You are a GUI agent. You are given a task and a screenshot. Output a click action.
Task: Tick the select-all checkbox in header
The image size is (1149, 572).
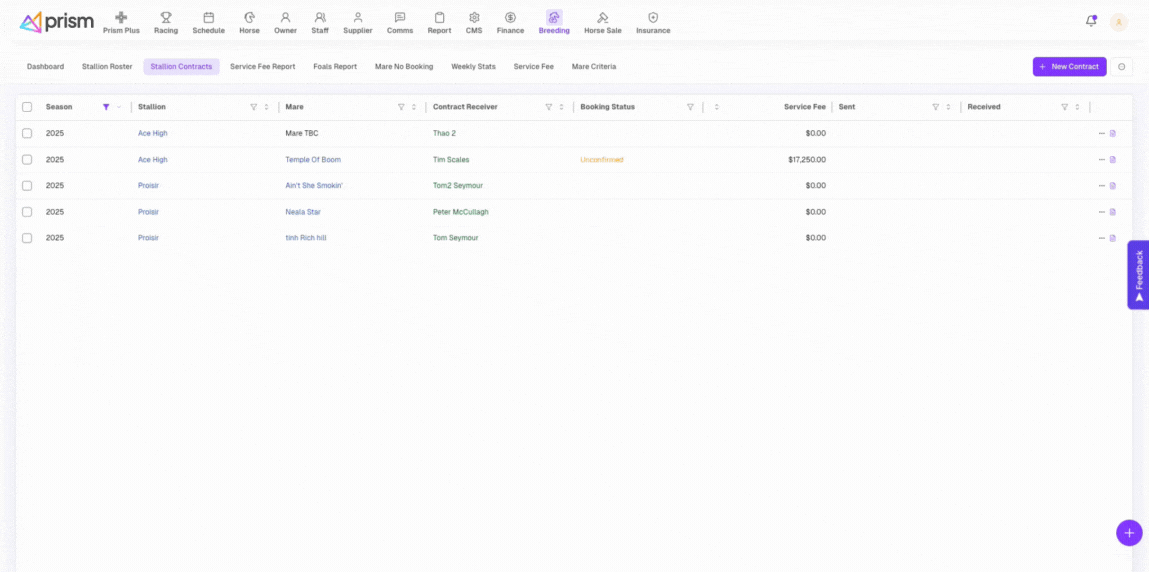(x=27, y=107)
